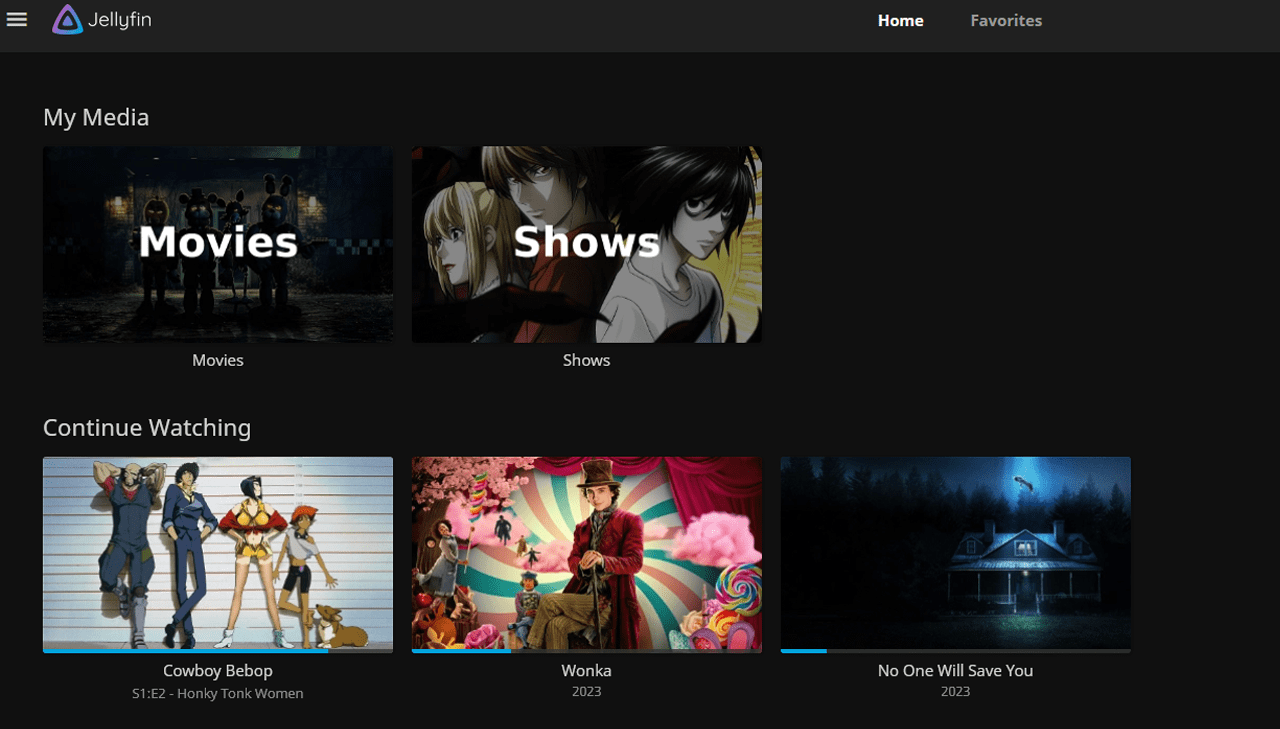The image size is (1280, 729).
Task: Switch to the Home tab
Action: (900, 21)
